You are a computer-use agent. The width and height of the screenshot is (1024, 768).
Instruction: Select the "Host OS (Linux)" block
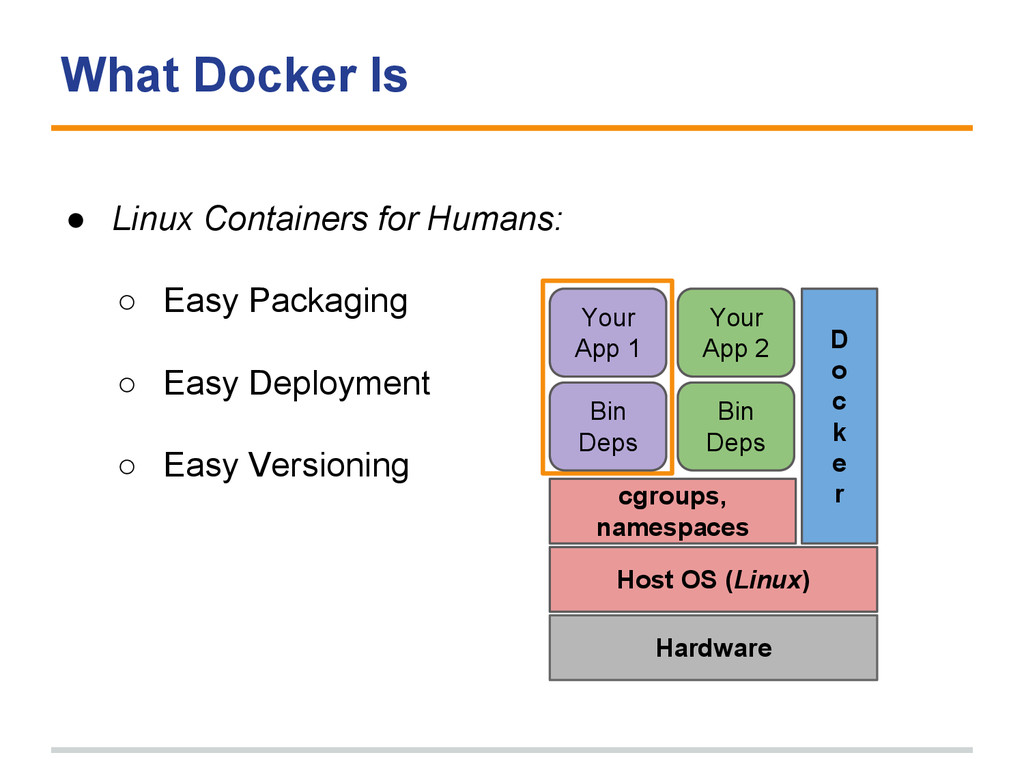[x=713, y=580]
